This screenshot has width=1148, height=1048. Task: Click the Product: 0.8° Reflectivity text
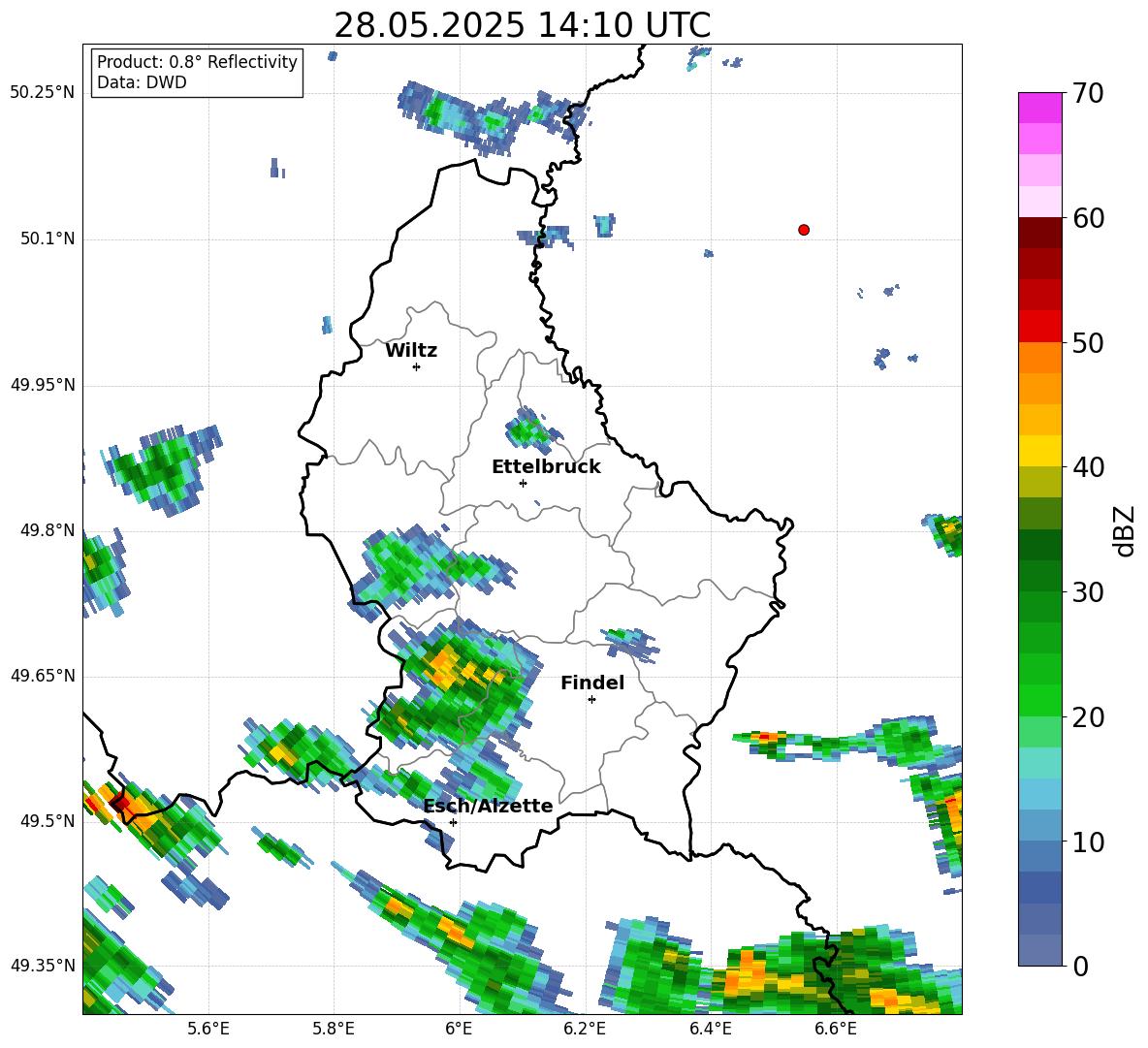(197, 62)
